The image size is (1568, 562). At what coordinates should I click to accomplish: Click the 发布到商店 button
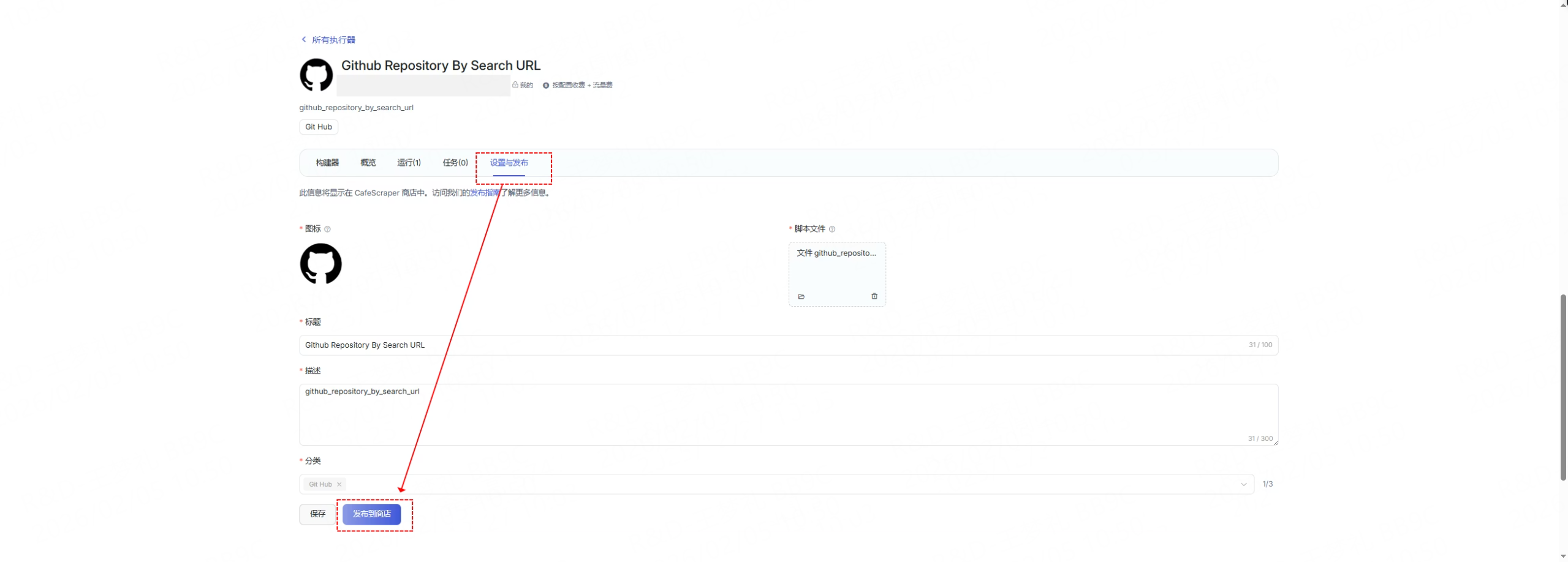click(x=371, y=515)
